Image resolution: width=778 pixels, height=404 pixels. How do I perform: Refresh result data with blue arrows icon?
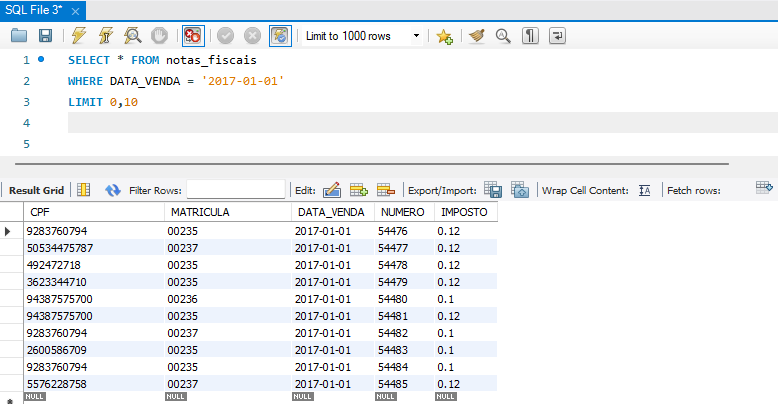(113, 190)
